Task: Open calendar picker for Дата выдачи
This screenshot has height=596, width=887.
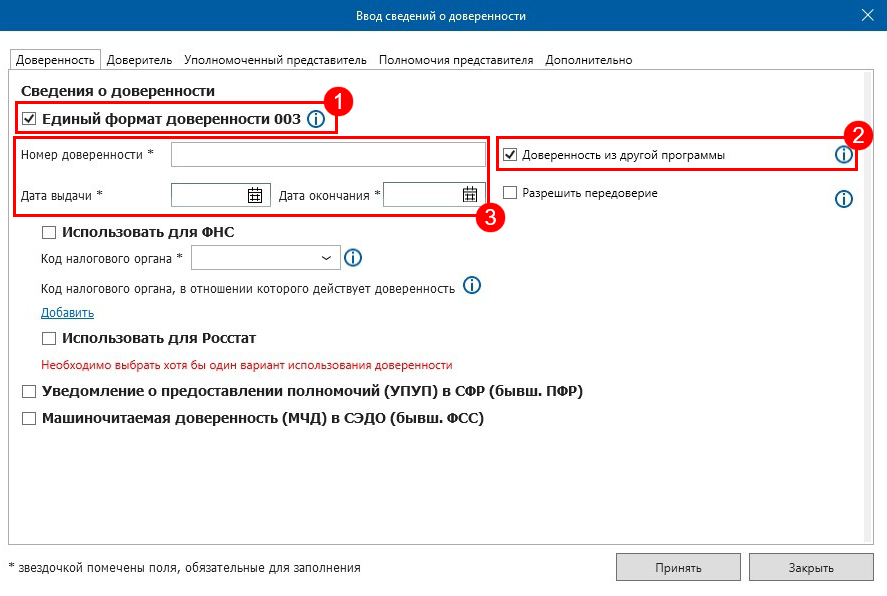Action: [x=255, y=195]
